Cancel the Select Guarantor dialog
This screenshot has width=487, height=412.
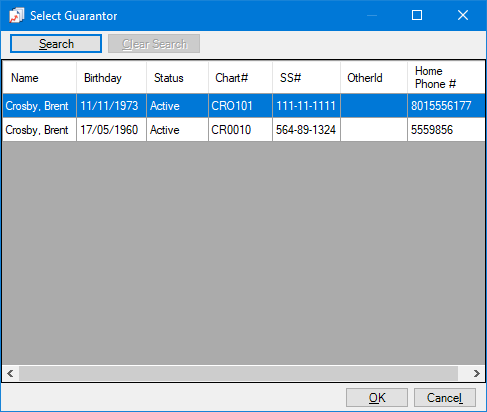pyautogui.click(x=445, y=397)
